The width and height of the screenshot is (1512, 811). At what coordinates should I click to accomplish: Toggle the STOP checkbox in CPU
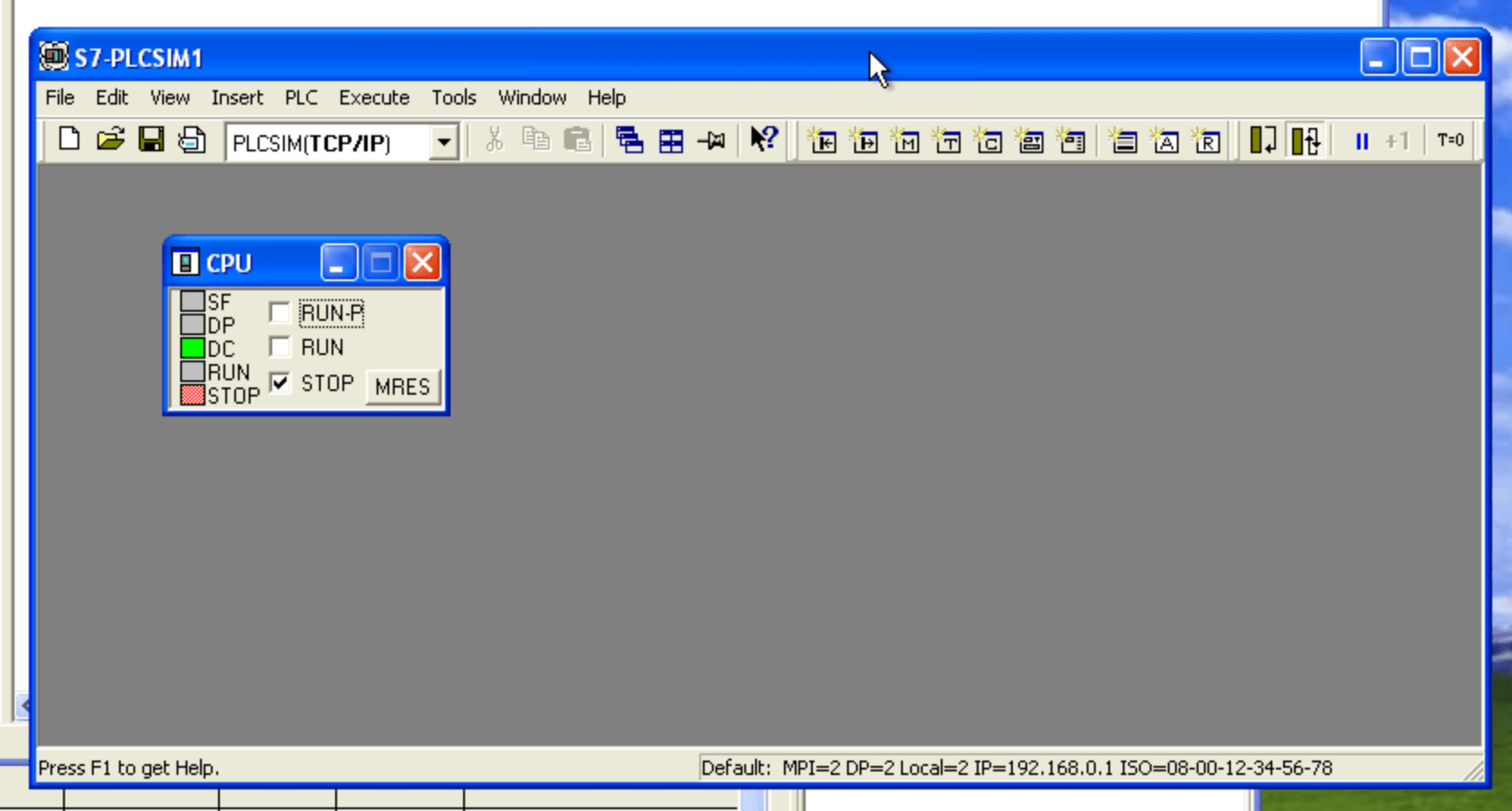(279, 383)
